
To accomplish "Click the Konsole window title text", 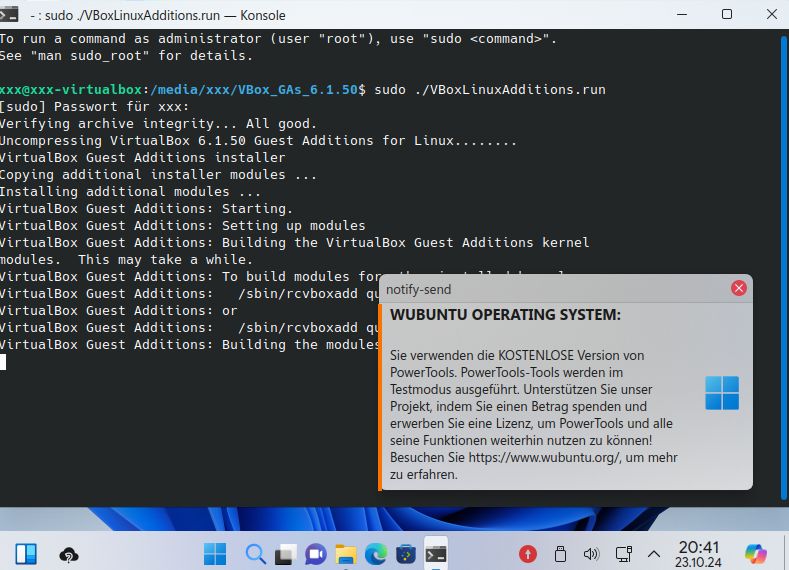I will [x=158, y=16].
